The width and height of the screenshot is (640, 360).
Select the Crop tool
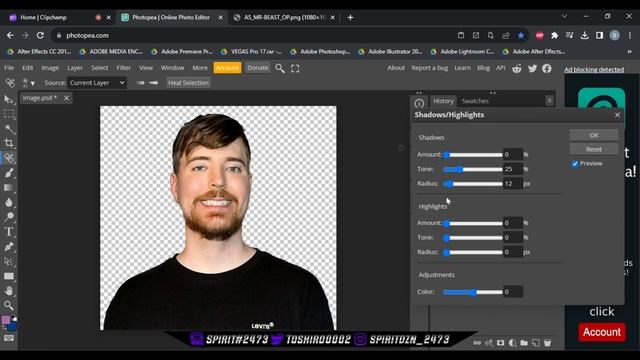pos(9,143)
